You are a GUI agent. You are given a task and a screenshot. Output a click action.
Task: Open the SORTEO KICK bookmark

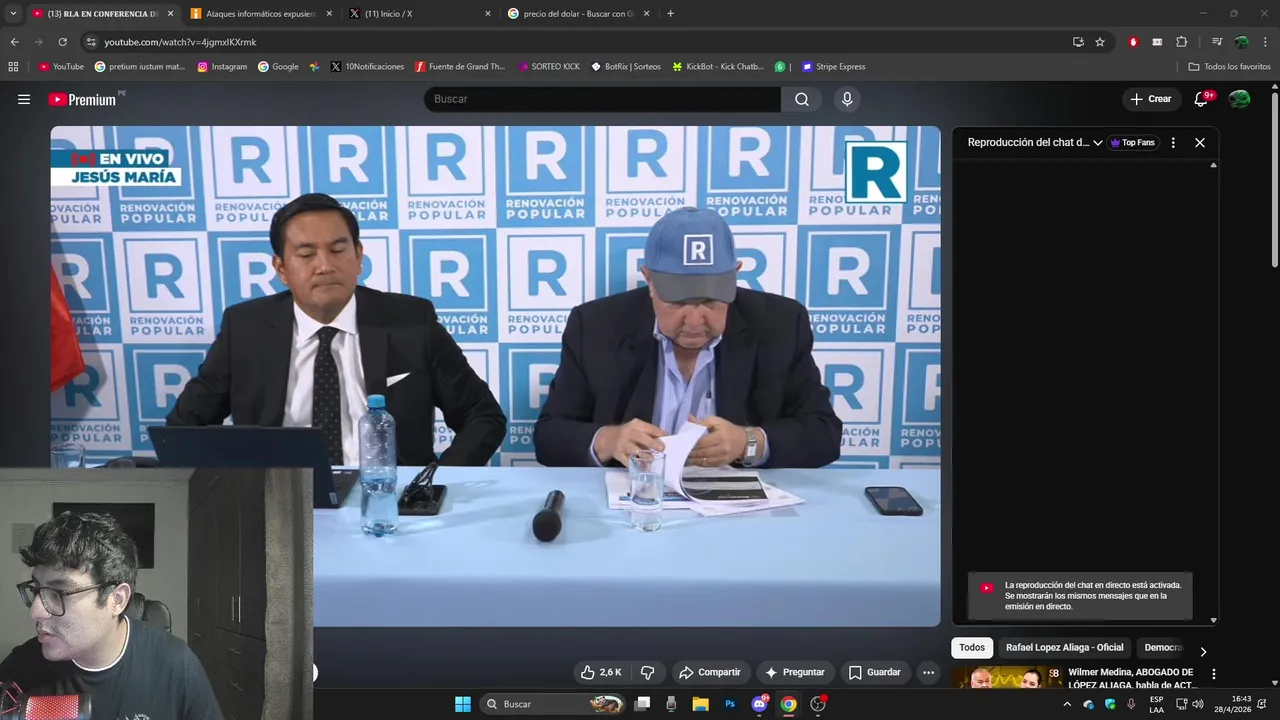(549, 66)
